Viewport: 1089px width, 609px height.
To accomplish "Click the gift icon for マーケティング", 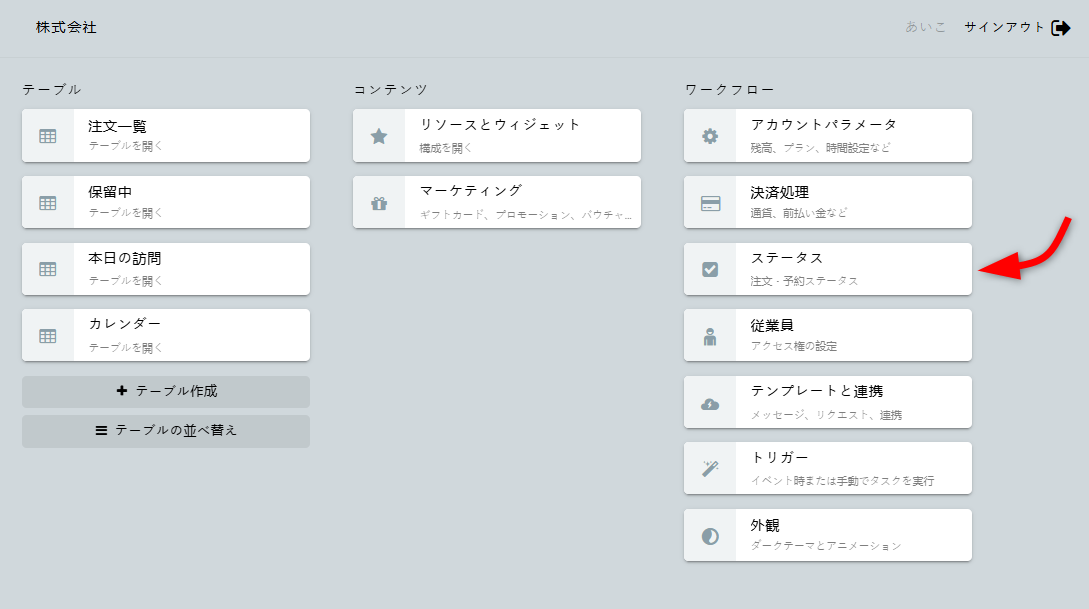I will point(379,203).
